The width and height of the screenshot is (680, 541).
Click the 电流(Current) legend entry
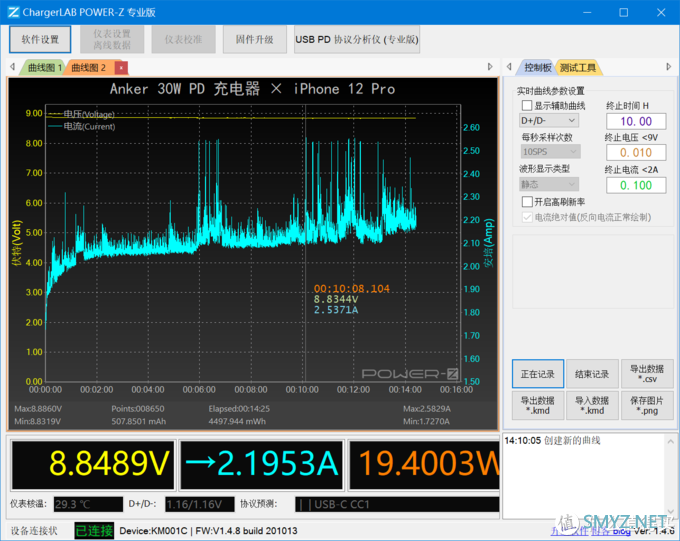click(81, 126)
